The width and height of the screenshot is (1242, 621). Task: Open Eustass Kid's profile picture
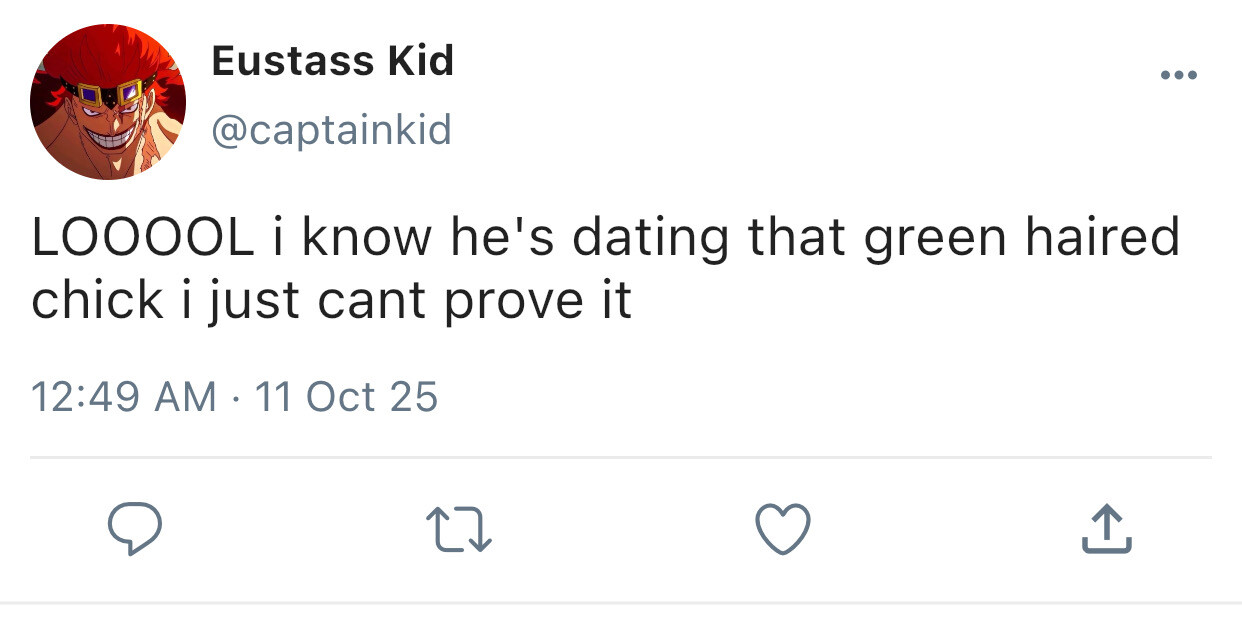(x=108, y=102)
